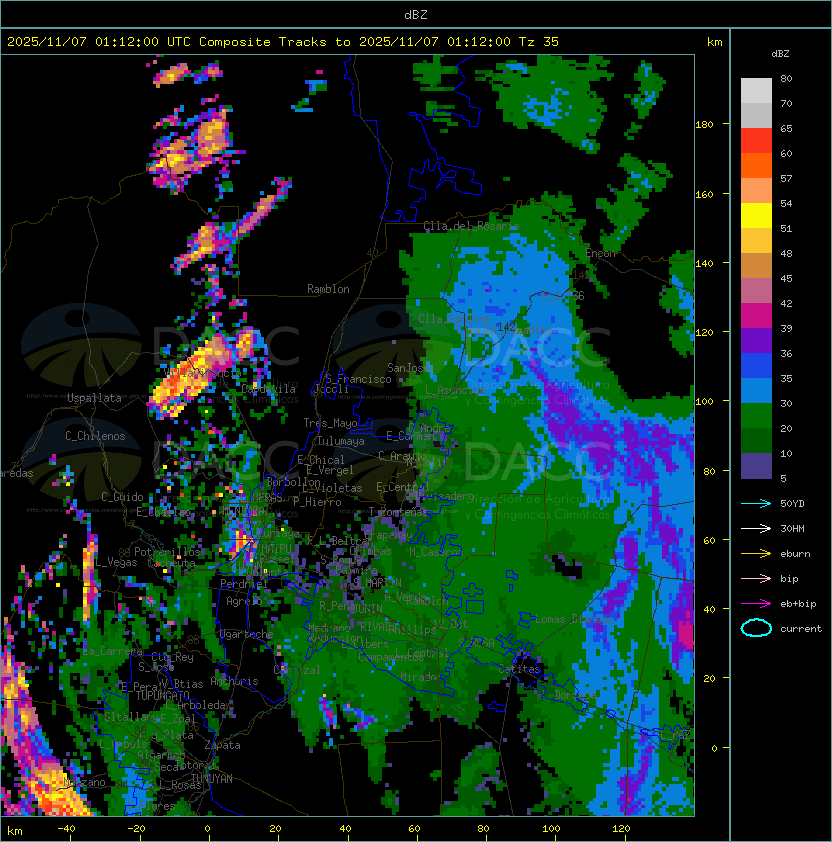Click the 'TUPUNGATO' map label
832x842 pixels.
[x=163, y=695]
